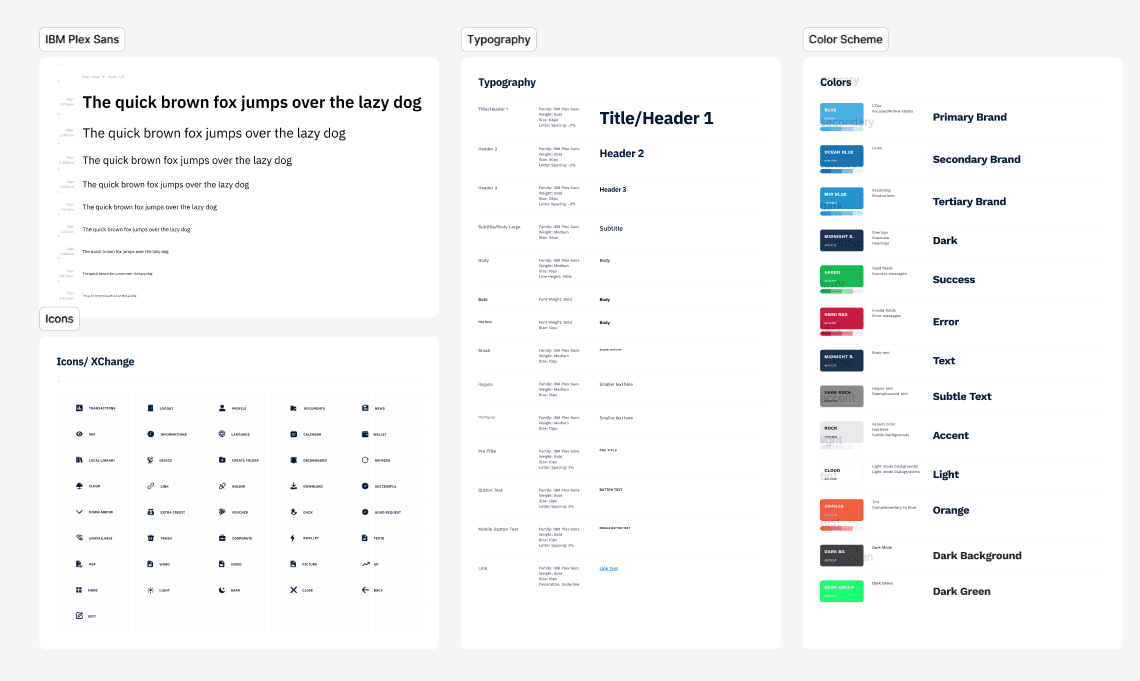The height and width of the screenshot is (681, 1140).
Task: Click the Wallet icon
Action: (x=365, y=434)
